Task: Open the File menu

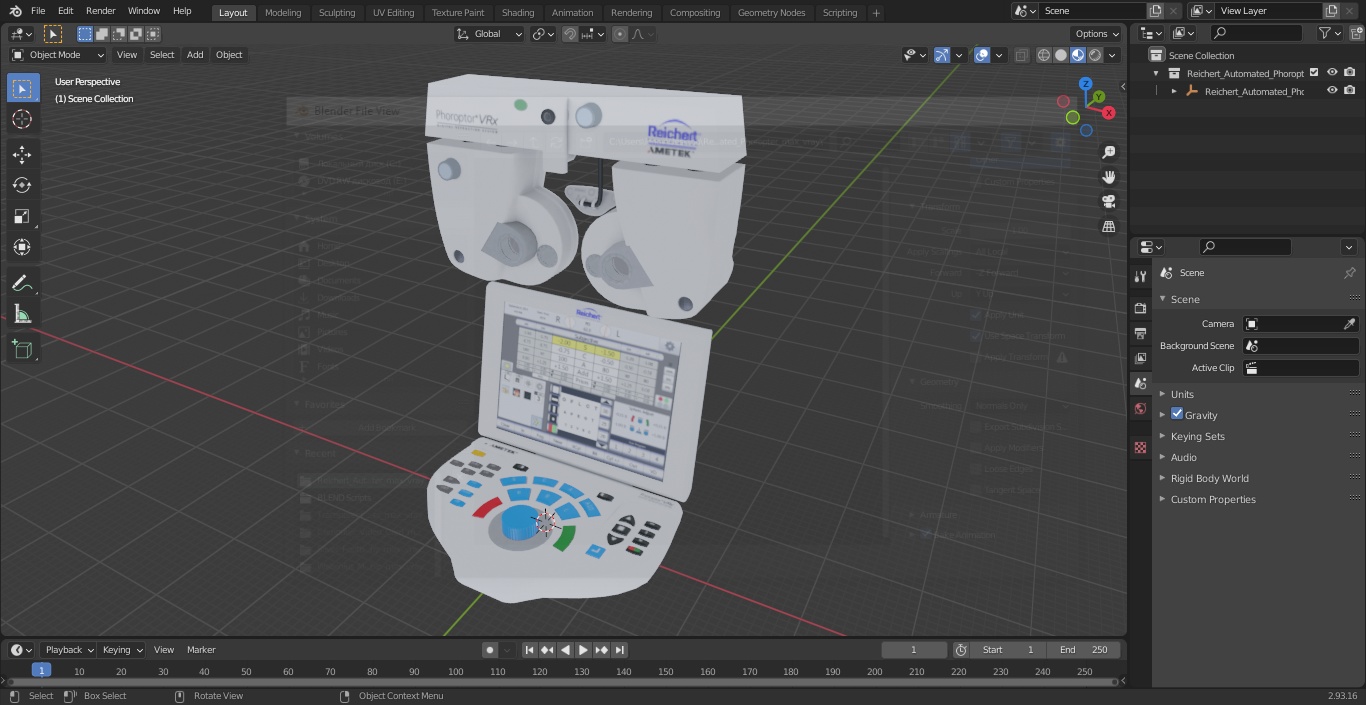Action: pos(38,11)
